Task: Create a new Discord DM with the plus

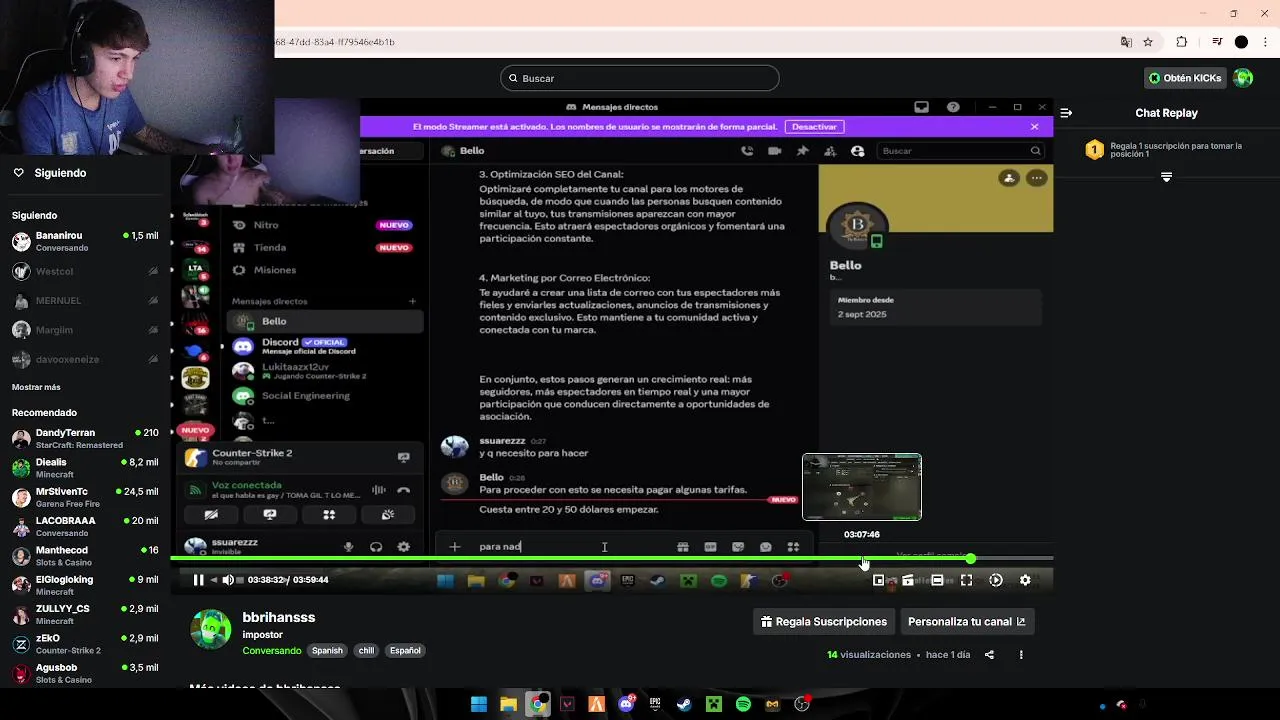Action: (412, 301)
